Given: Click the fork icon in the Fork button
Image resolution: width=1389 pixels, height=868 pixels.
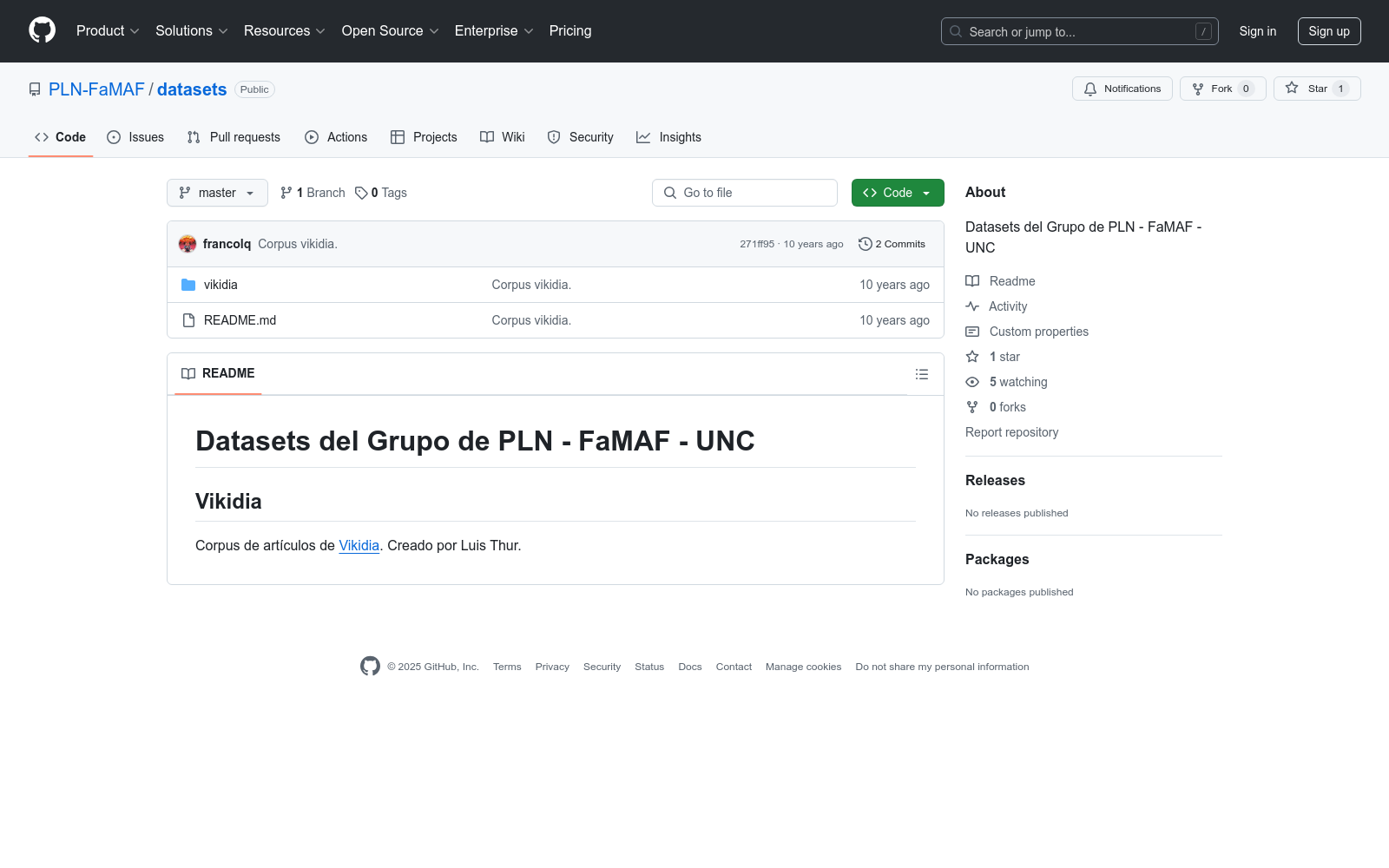Looking at the screenshot, I should point(1198,89).
